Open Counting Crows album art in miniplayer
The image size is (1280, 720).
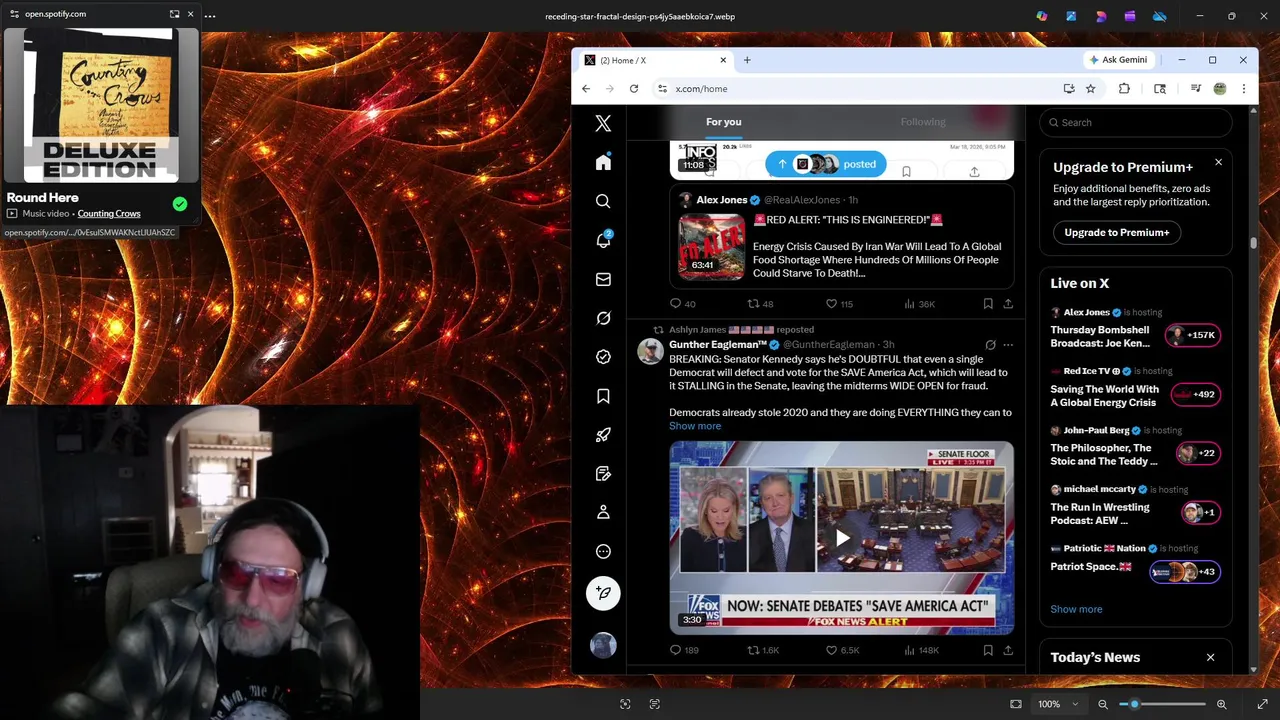101,106
